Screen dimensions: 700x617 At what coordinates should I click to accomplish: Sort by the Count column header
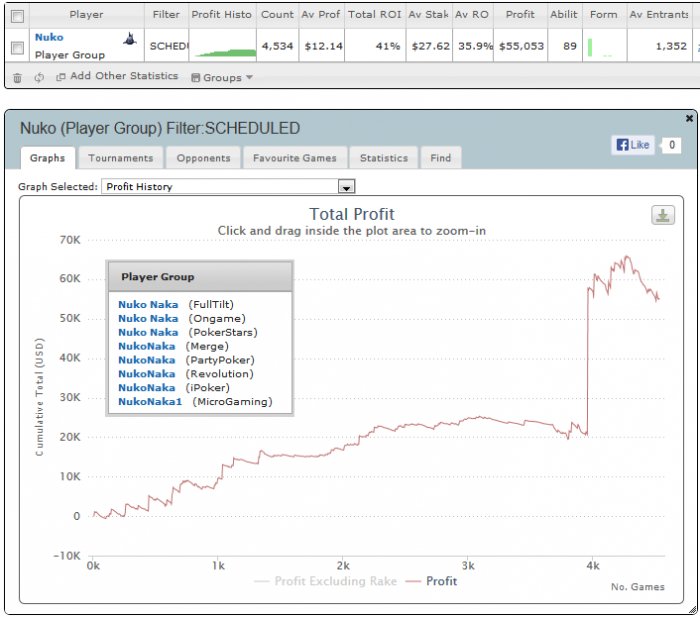pyautogui.click(x=277, y=15)
